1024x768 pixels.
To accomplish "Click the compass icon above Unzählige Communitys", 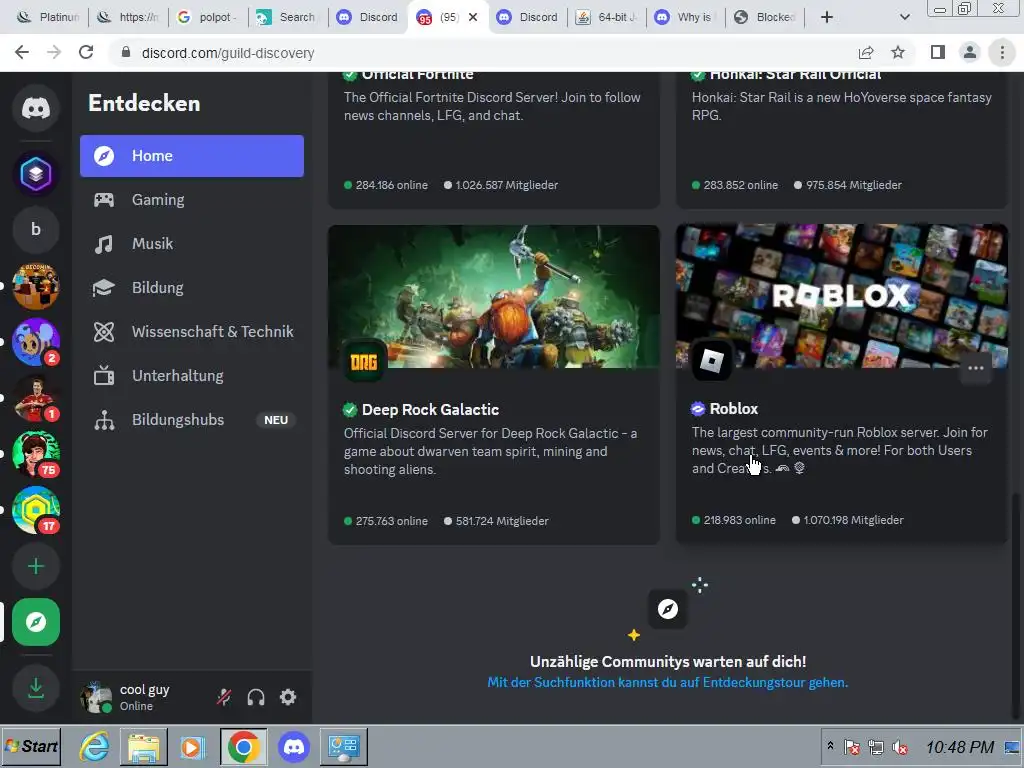I will point(667,609).
